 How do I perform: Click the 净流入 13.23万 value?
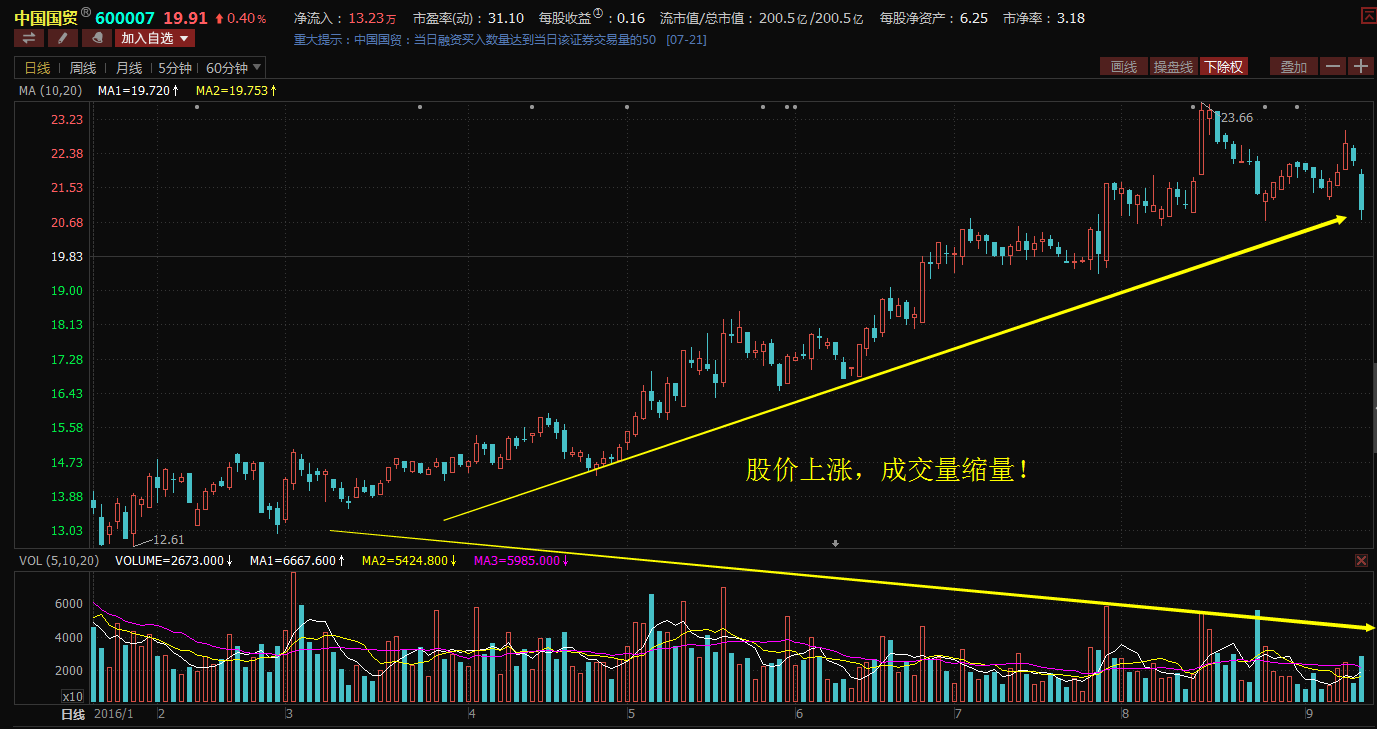click(372, 18)
